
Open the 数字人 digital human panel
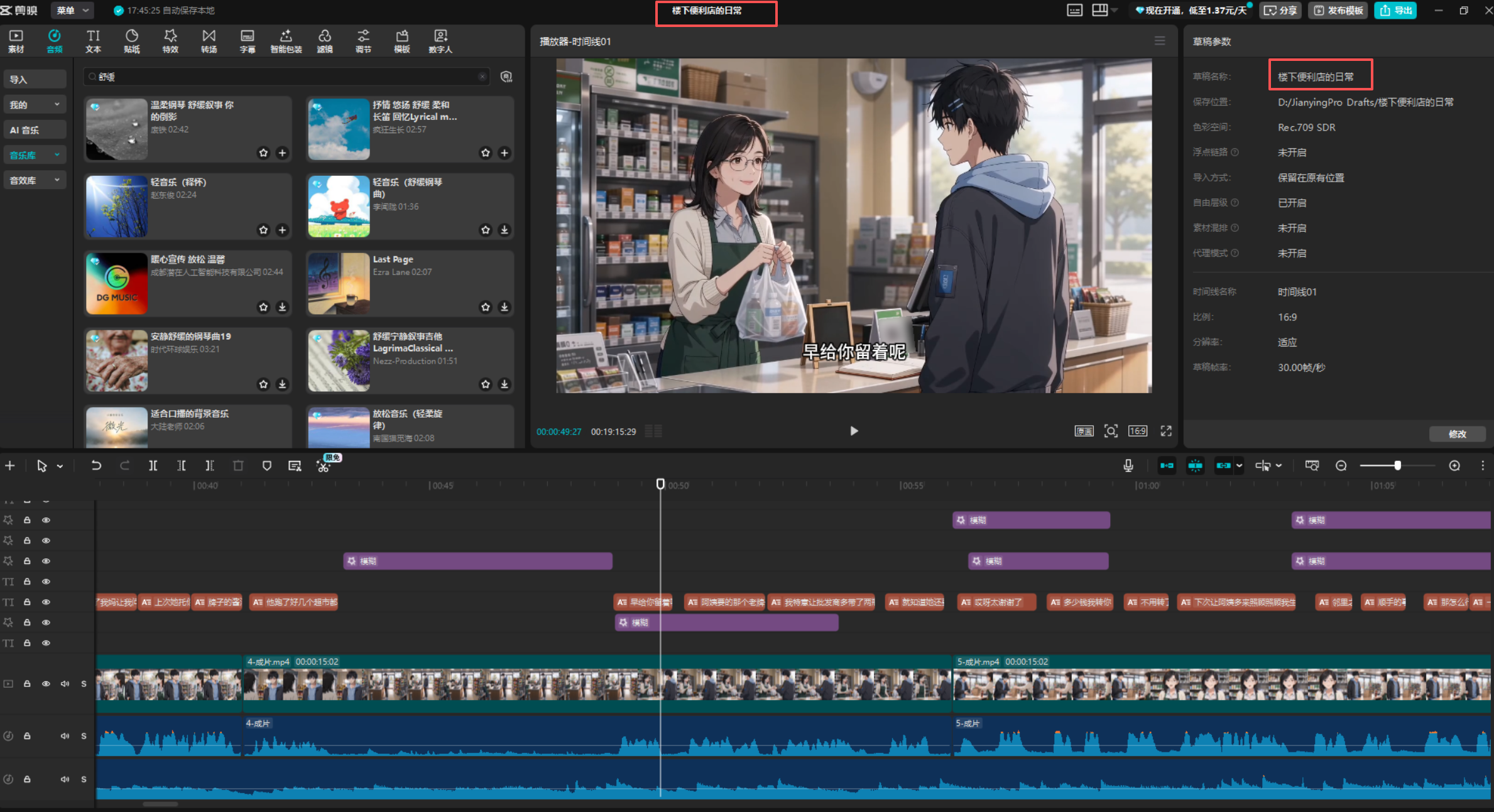440,41
